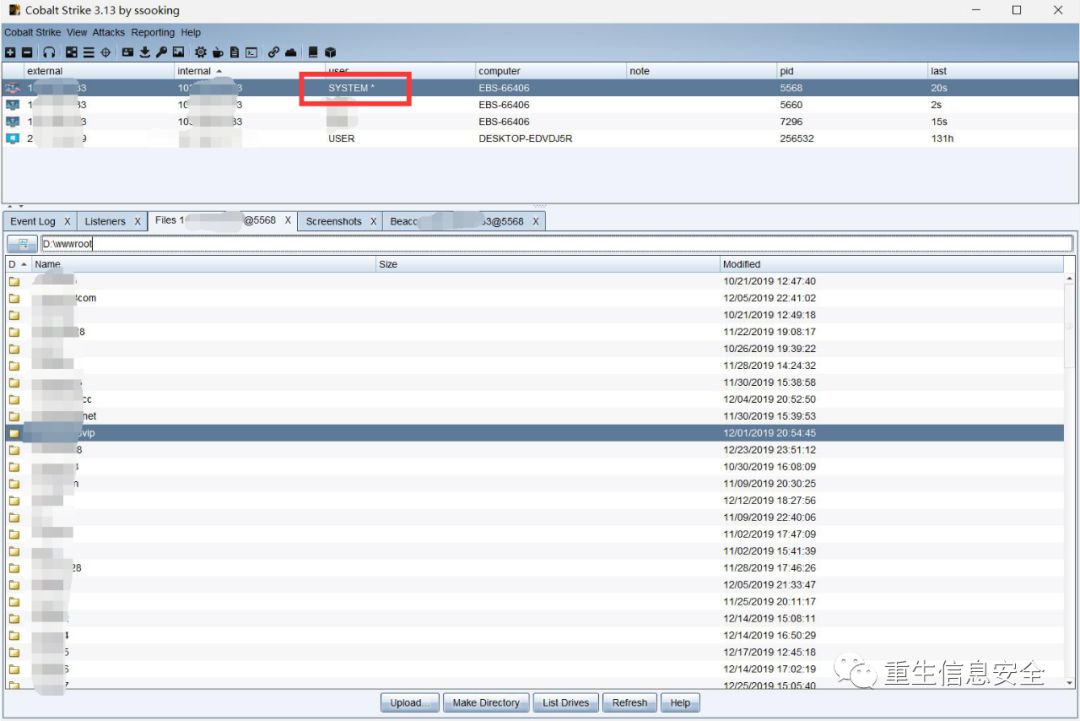
Task: Click the connect to team server plus icon
Action: pos(10,52)
